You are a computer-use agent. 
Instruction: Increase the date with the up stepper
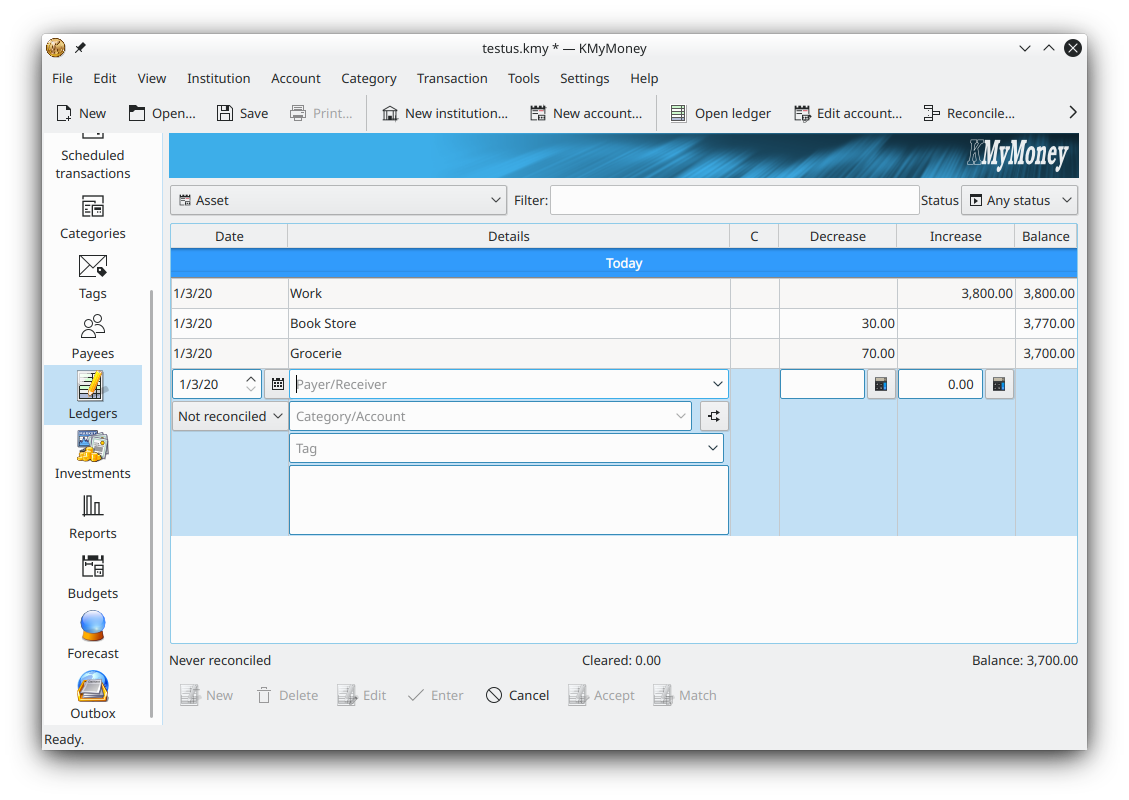point(251,379)
